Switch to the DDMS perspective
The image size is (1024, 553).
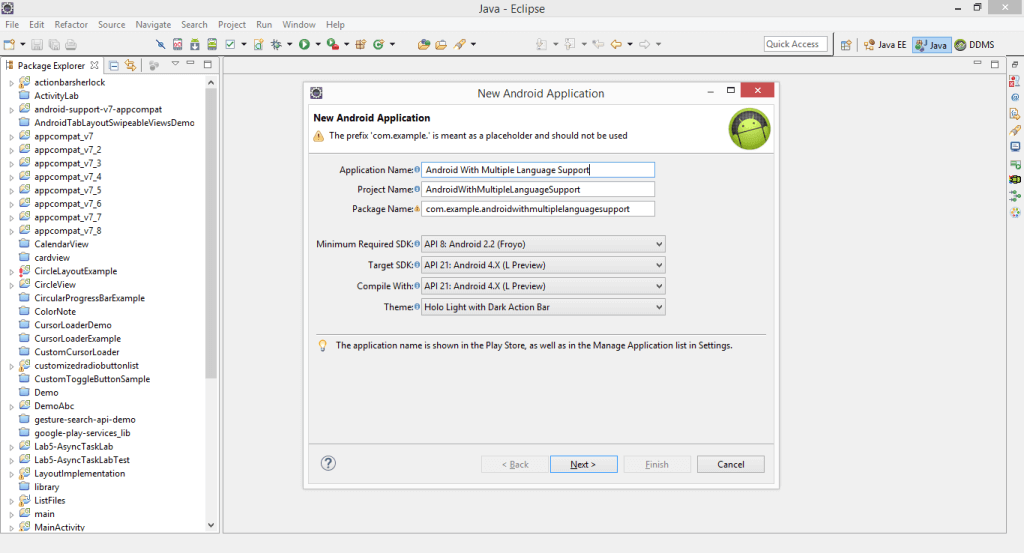[x=975, y=45]
